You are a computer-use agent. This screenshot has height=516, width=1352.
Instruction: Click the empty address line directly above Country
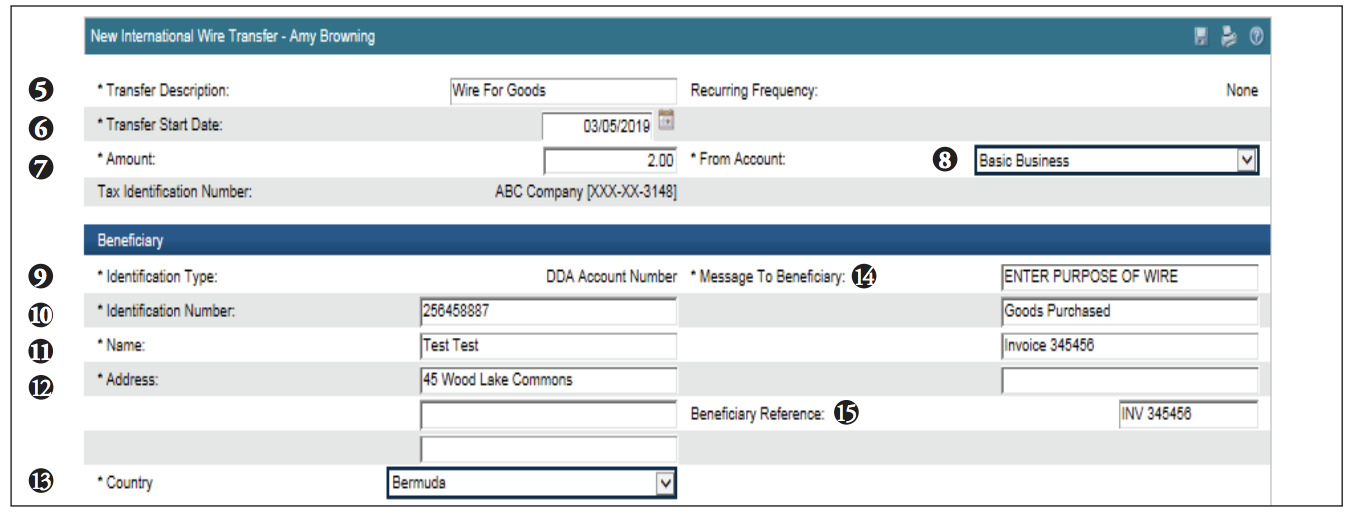[x=549, y=449]
